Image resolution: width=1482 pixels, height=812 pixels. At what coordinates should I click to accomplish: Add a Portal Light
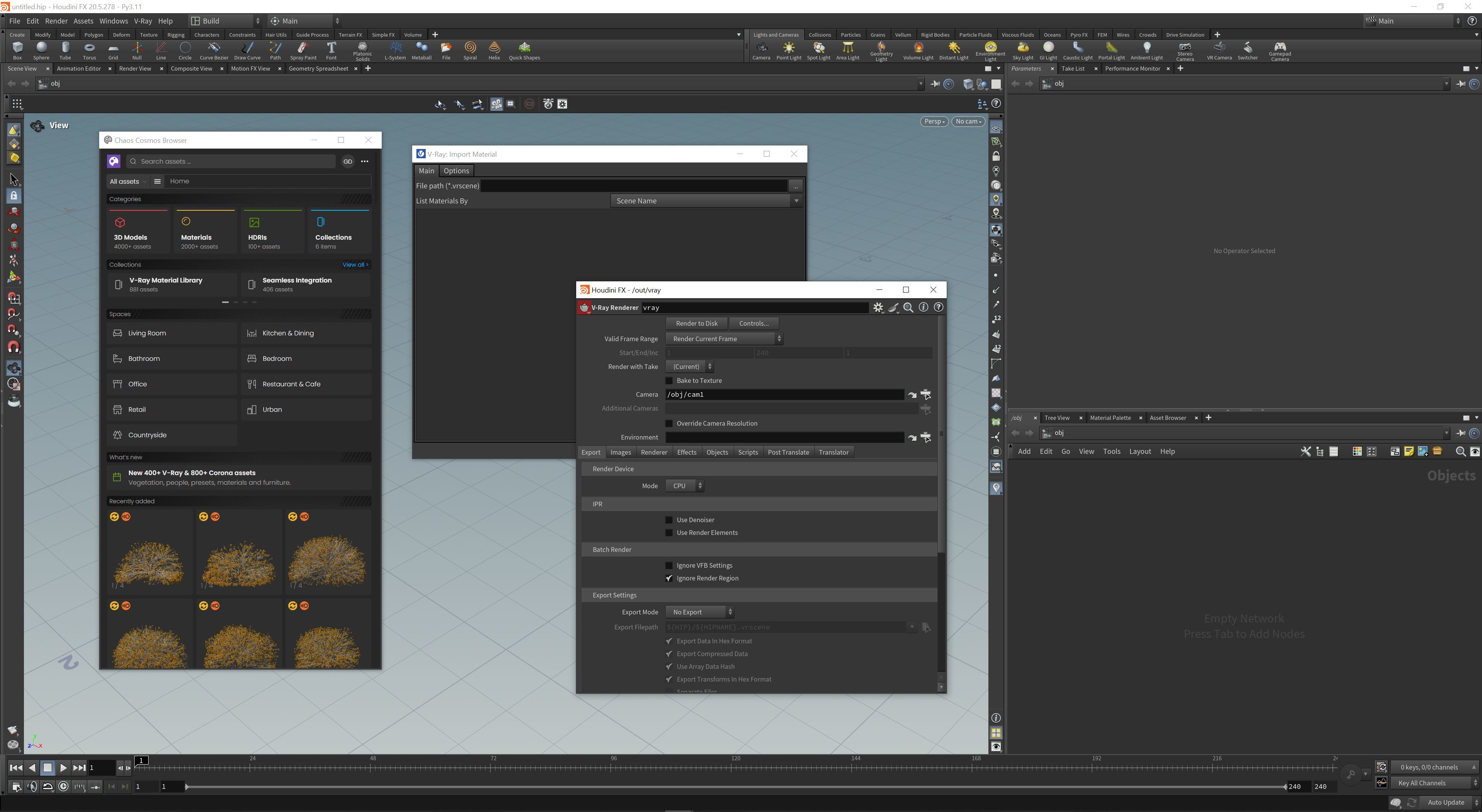coord(1111,51)
